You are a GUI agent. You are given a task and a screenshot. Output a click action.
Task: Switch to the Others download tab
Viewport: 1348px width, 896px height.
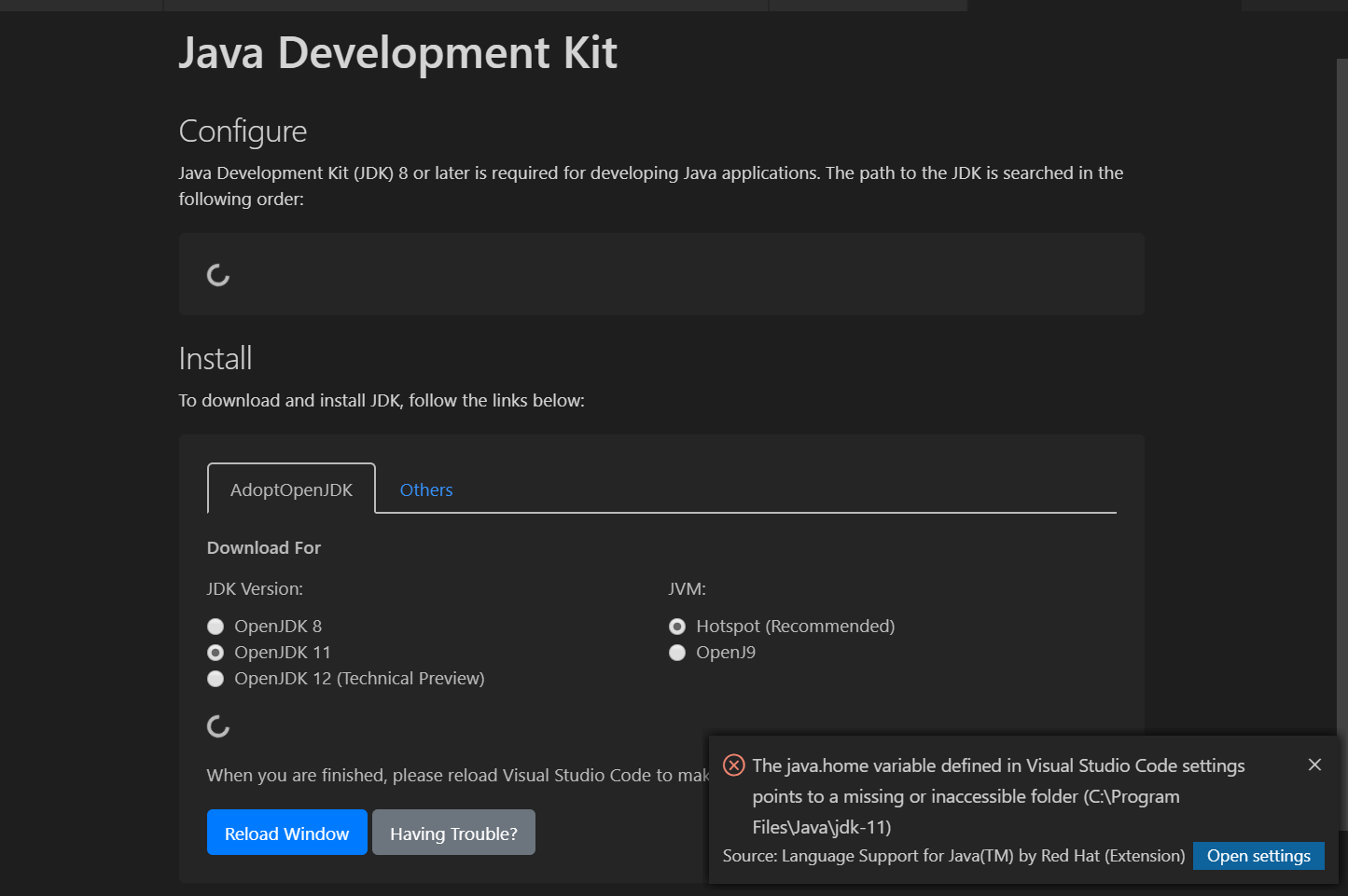click(x=426, y=489)
